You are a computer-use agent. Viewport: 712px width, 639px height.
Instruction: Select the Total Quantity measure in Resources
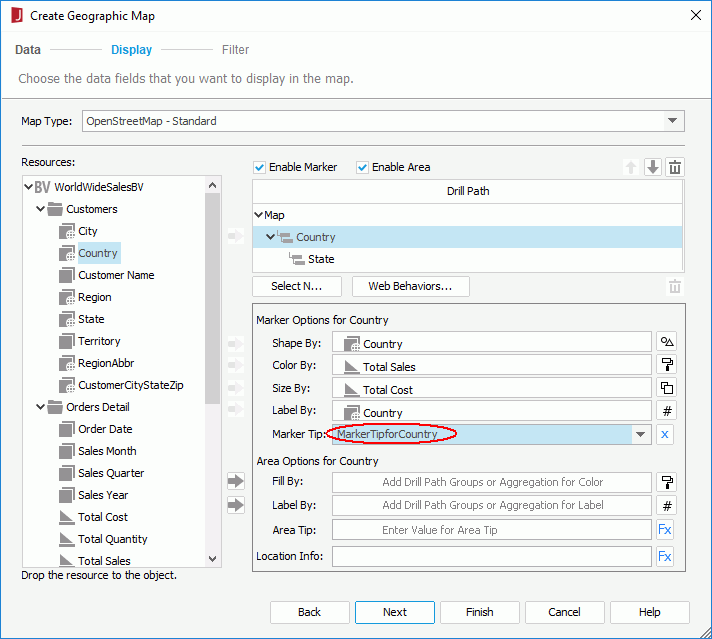(x=113, y=539)
